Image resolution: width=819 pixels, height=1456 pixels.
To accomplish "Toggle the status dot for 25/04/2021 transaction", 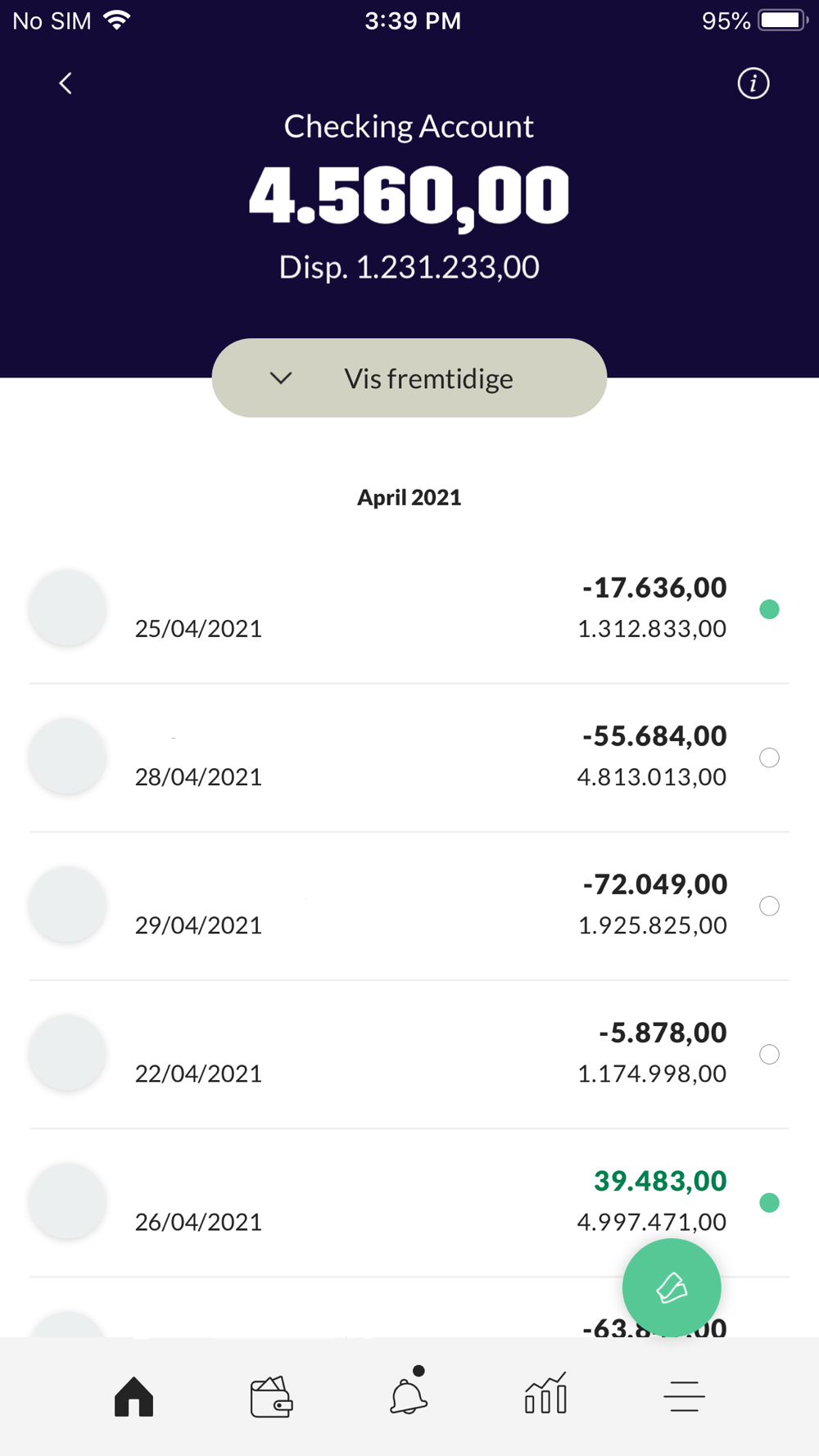I will point(769,609).
